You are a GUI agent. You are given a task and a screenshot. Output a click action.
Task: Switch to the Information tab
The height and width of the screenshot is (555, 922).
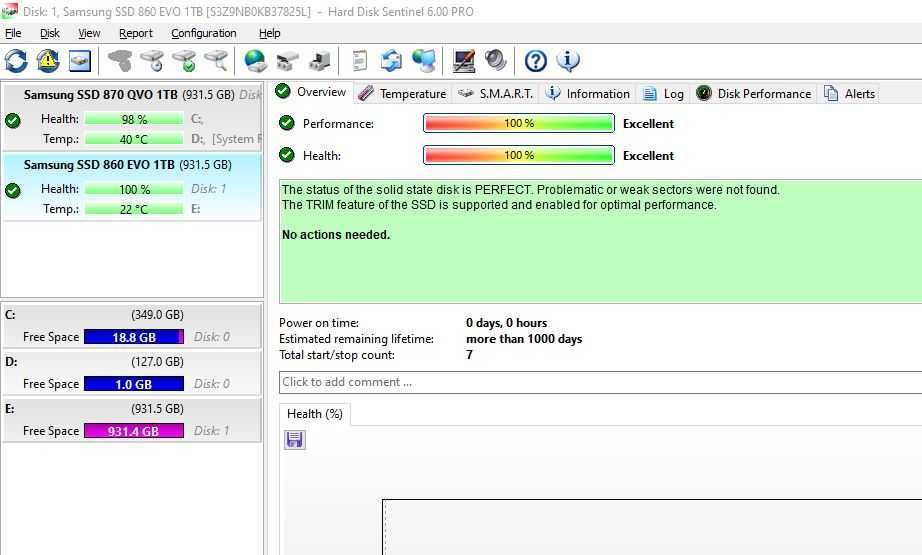(x=587, y=94)
